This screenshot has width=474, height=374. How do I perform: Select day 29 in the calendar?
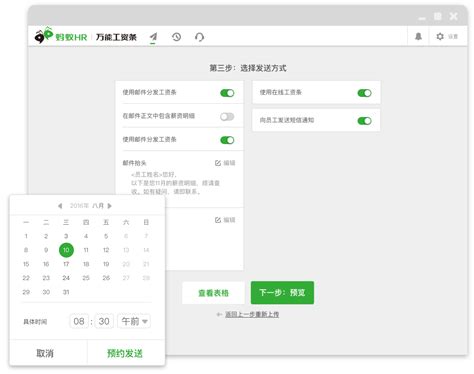pyautogui.click(x=26, y=292)
